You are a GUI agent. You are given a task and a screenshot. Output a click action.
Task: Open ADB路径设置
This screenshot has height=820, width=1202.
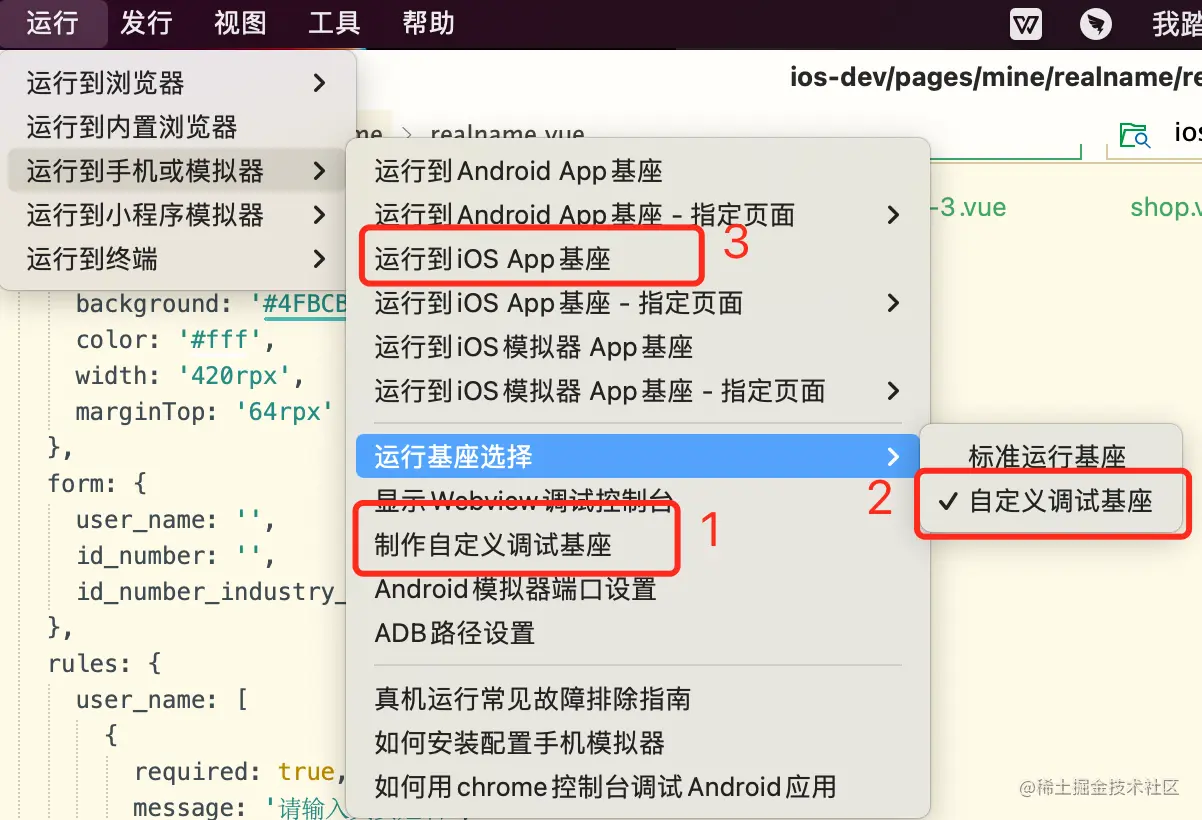pos(637,633)
